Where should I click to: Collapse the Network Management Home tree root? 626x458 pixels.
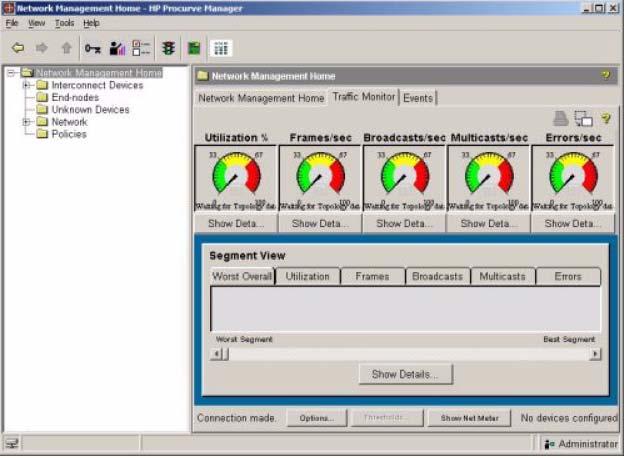[11, 73]
